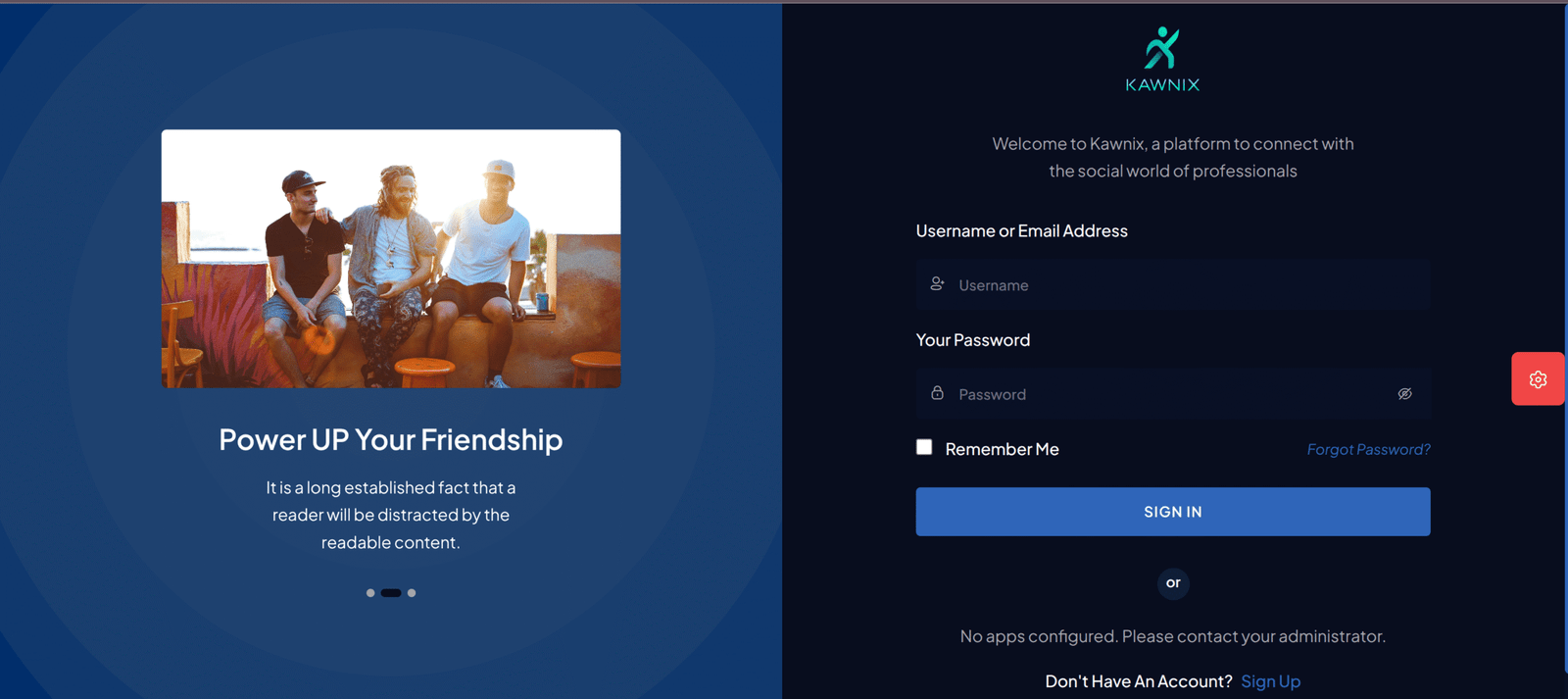Jump to the third carousel slide dot
1568x699 pixels.
412,593
